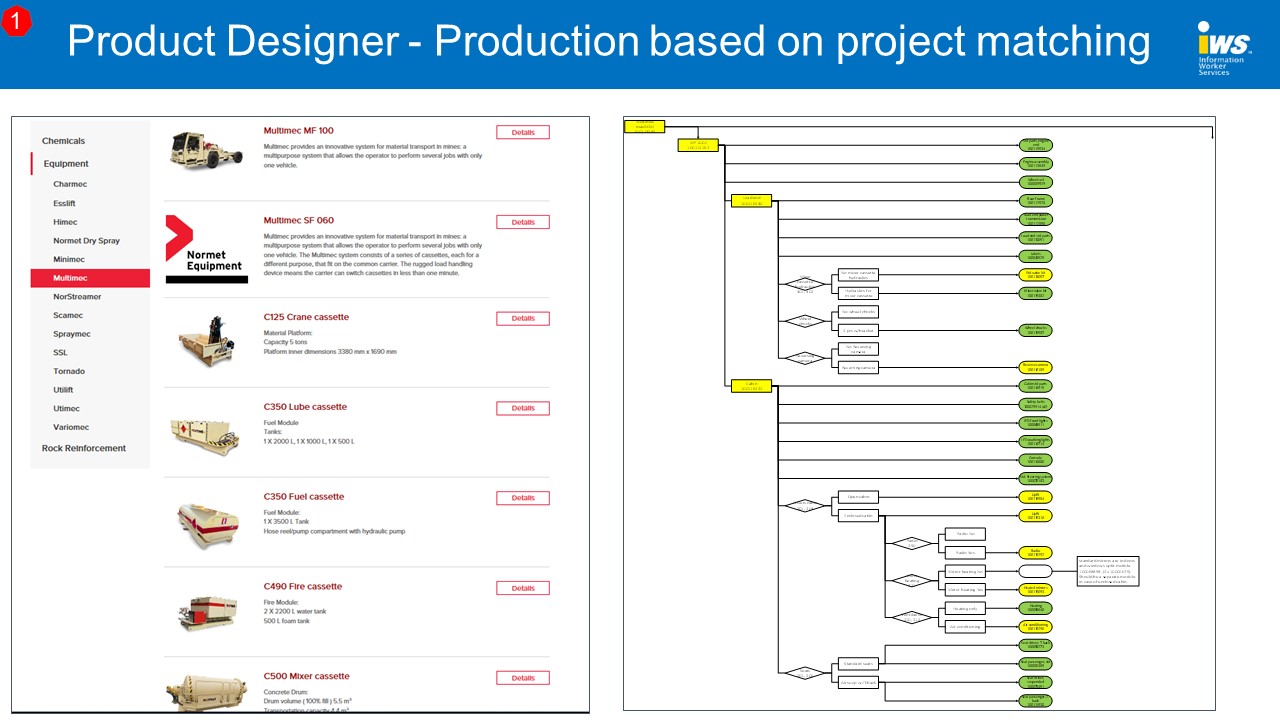
Task: Click the Multimec MF 100 title link
Action: click(299, 131)
